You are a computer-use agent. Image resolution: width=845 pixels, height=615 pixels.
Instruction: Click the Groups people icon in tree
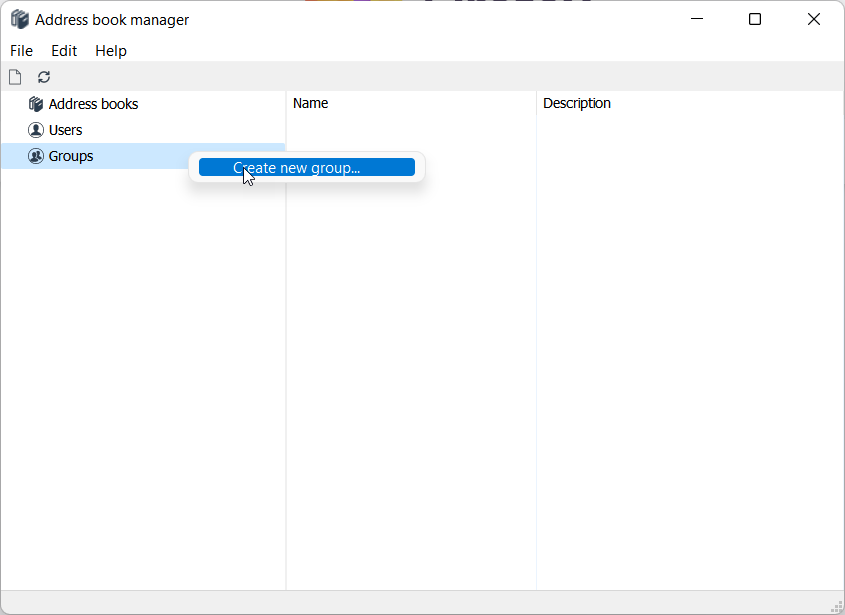(36, 156)
